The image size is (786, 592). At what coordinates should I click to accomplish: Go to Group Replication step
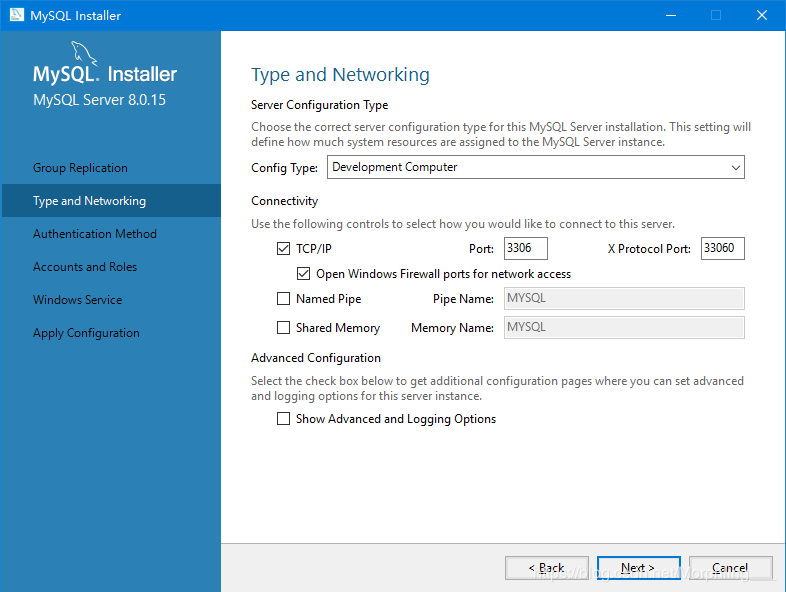[x=80, y=168]
